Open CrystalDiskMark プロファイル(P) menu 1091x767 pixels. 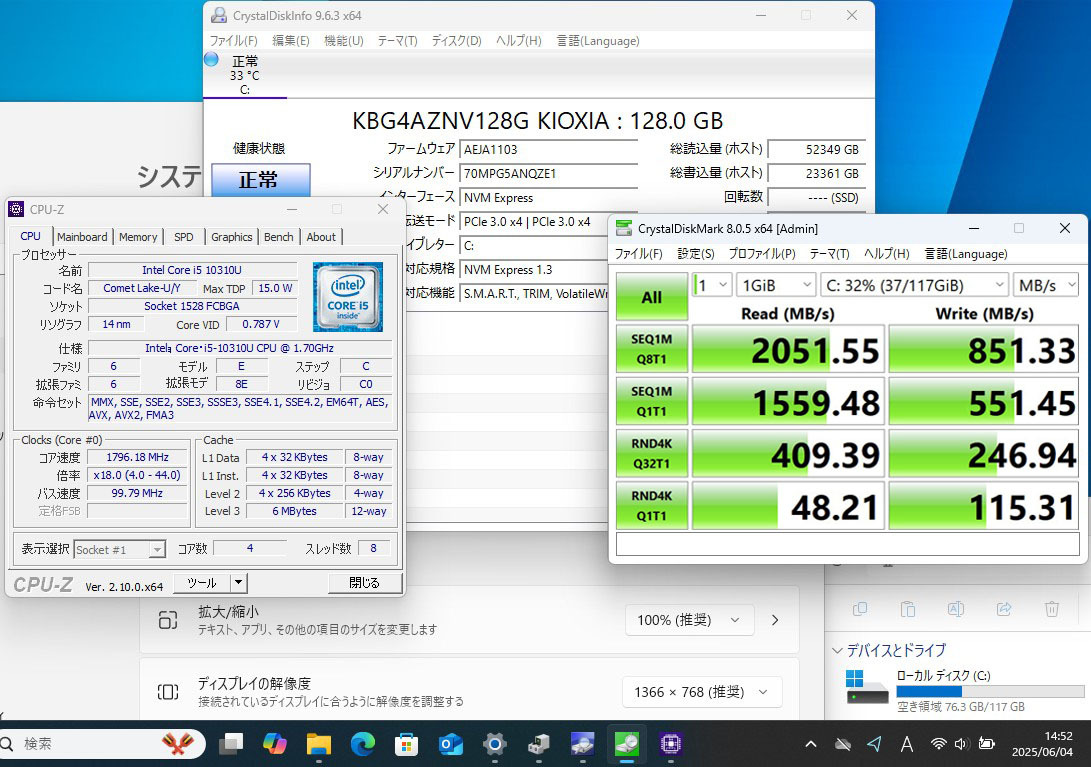762,253
